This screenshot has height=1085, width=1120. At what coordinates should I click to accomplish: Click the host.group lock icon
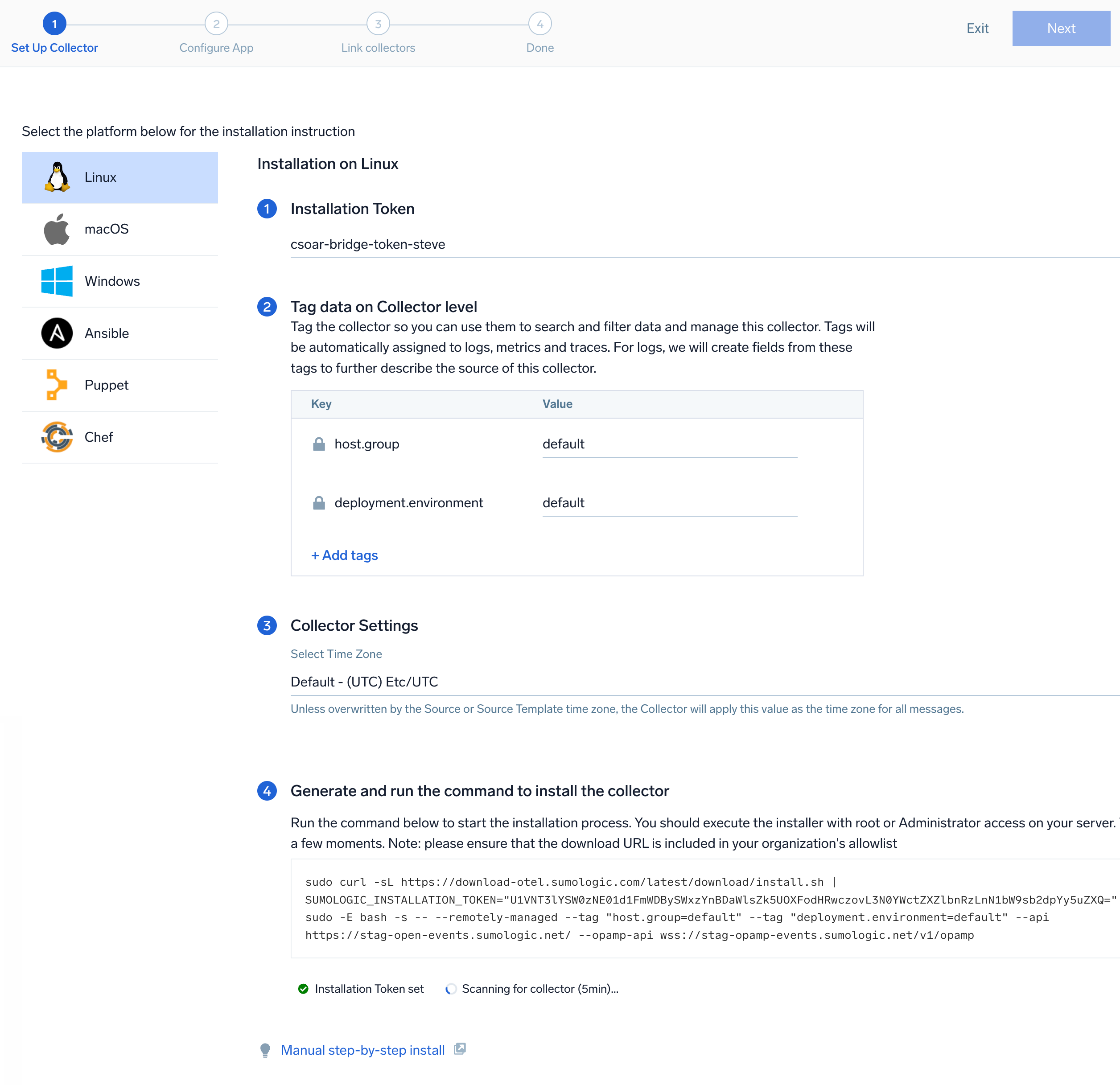point(319,444)
